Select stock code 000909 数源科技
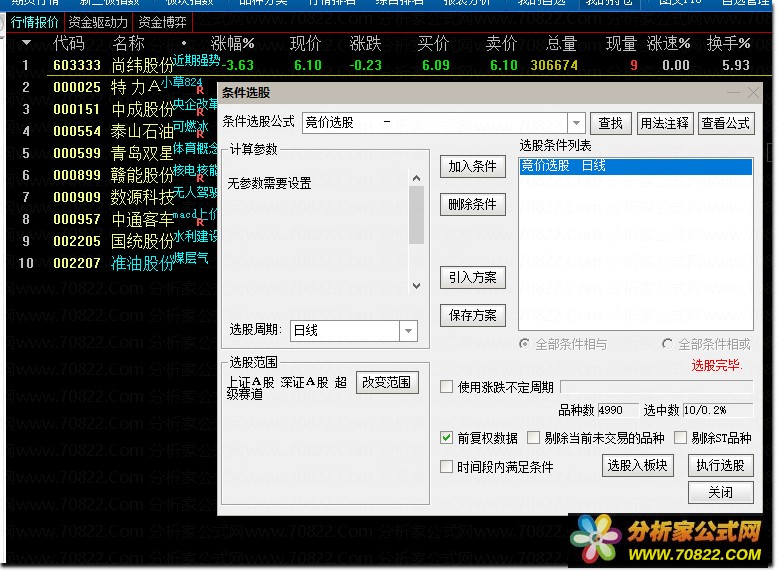Viewport: 778px width, 571px height. point(77,197)
